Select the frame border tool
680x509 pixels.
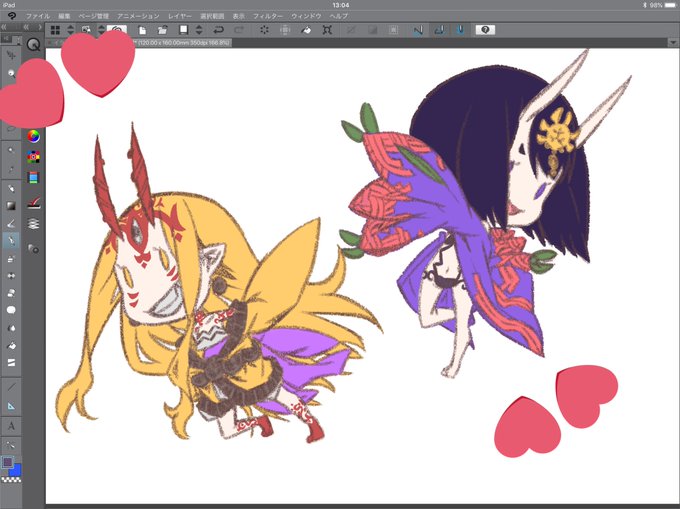coord(11,362)
